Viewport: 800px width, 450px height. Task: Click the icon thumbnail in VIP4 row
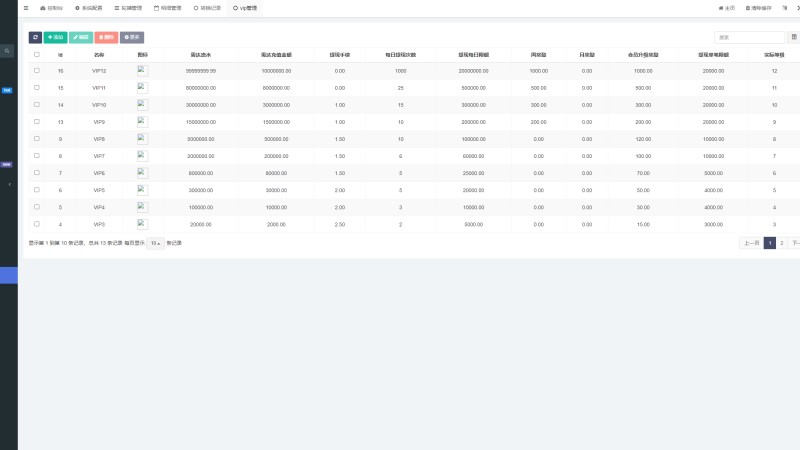coord(142,207)
